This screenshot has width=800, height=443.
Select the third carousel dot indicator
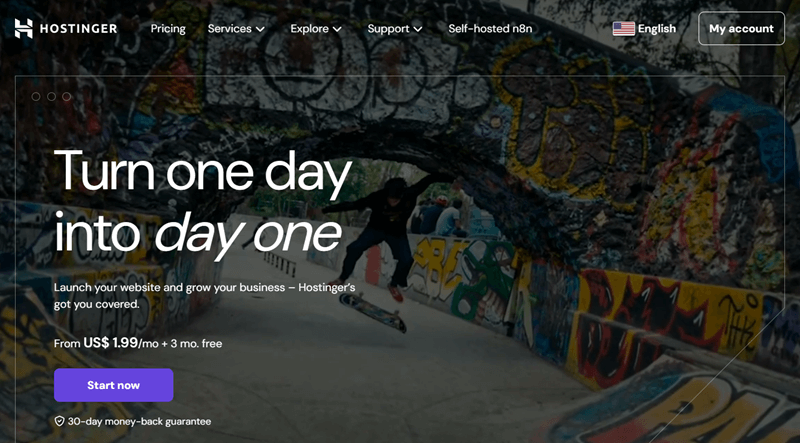click(x=67, y=96)
